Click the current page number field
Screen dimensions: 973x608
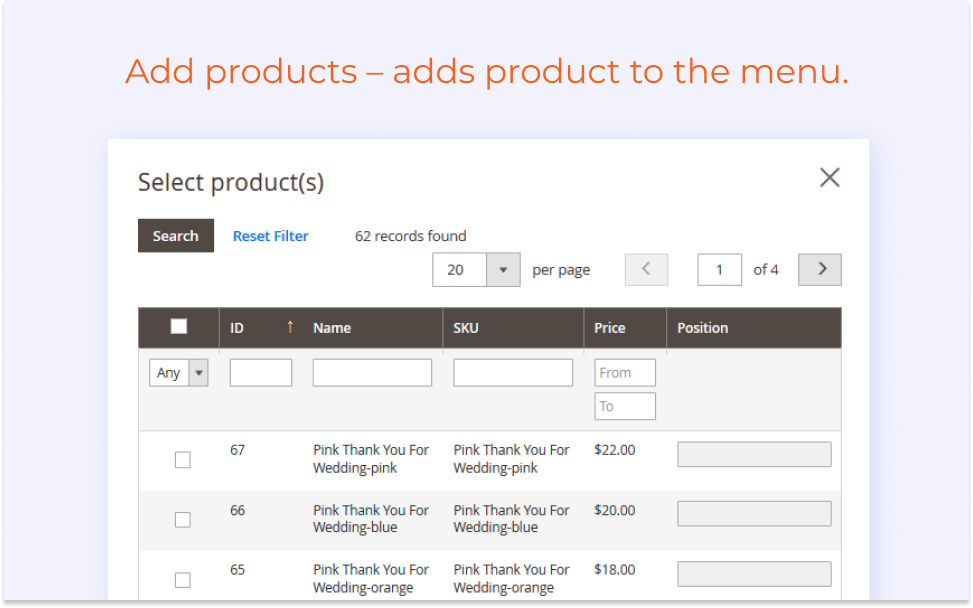719,269
